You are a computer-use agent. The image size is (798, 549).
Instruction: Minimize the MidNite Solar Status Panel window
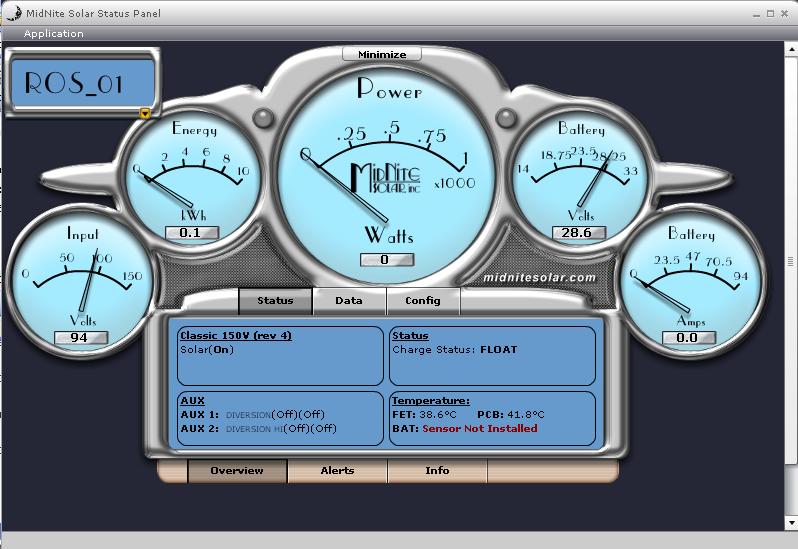point(757,14)
